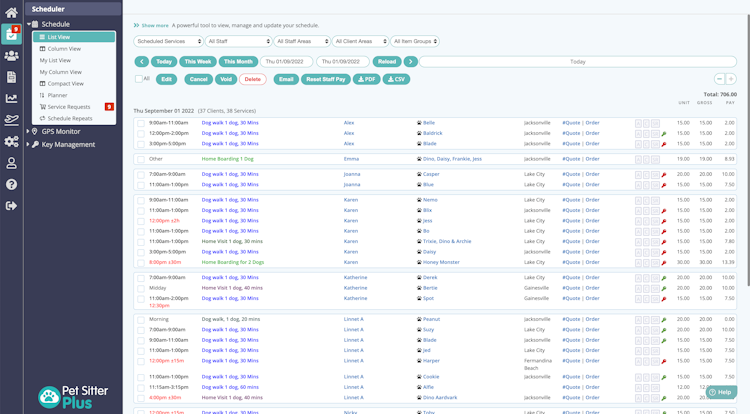This screenshot has width=750, height=414.
Task: Switch to Column View in Schedule menu
Action: click(64, 49)
